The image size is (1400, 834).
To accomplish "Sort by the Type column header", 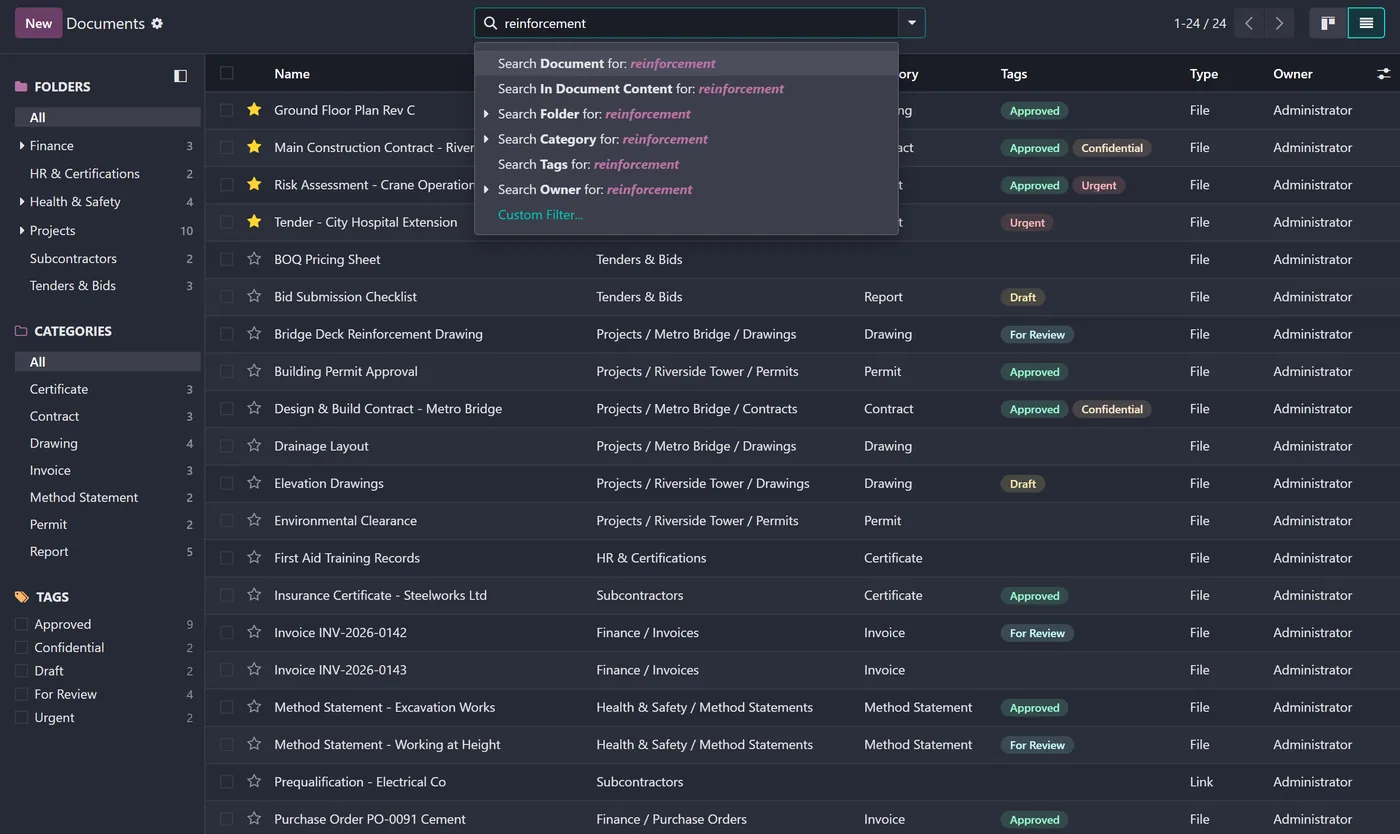I will pyautogui.click(x=1204, y=74).
